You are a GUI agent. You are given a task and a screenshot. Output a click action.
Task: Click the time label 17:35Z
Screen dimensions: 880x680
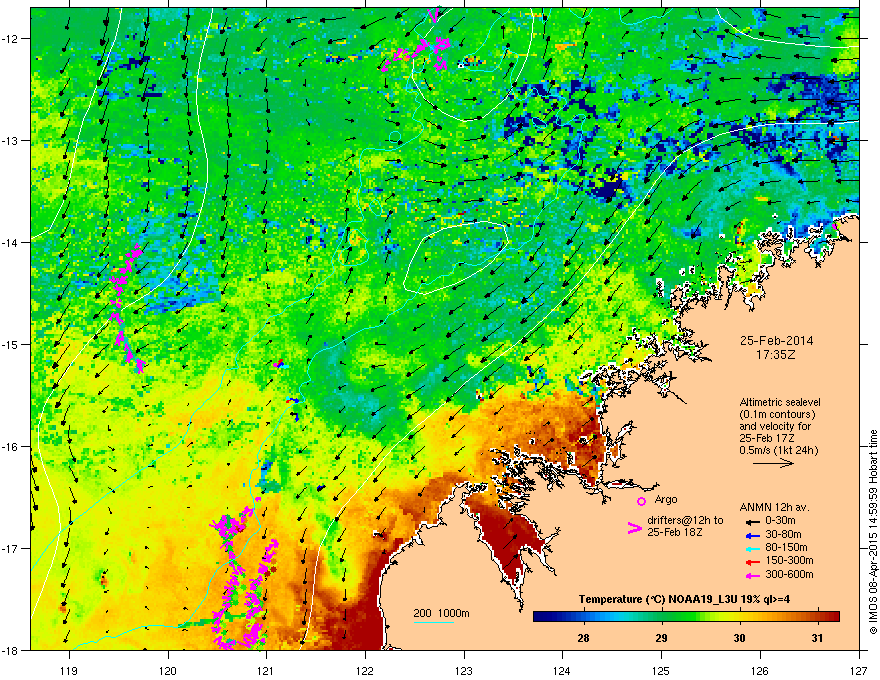point(776,355)
